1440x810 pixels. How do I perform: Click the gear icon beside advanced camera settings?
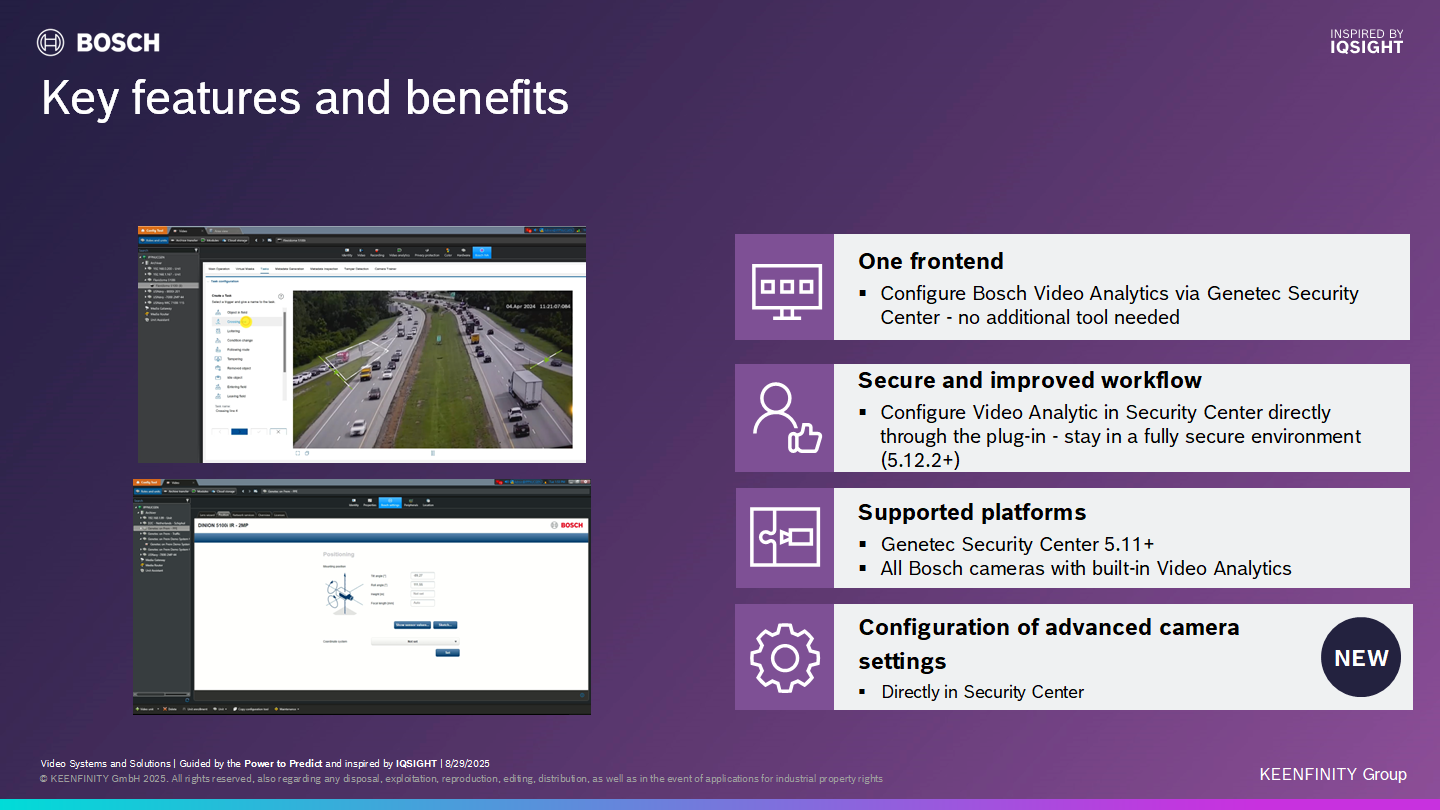786,657
